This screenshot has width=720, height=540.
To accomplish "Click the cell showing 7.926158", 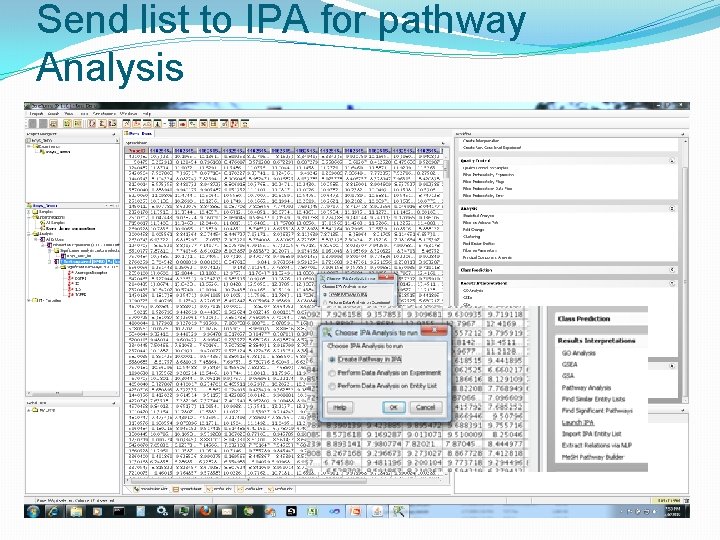I will tap(341, 315).
